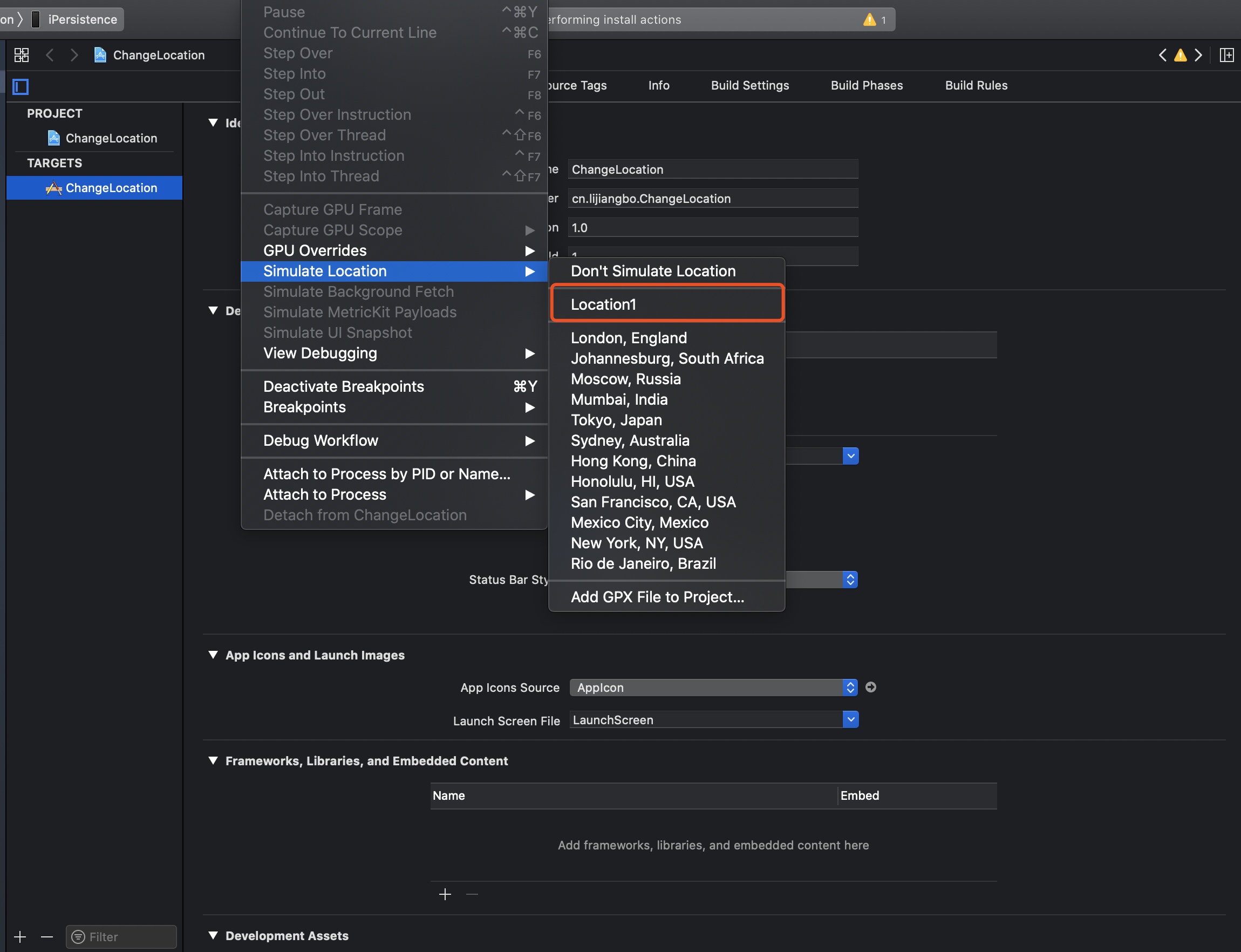Click the Filter field in sidebar
Image resolution: width=1241 pixels, height=952 pixels.
pyautogui.click(x=121, y=937)
